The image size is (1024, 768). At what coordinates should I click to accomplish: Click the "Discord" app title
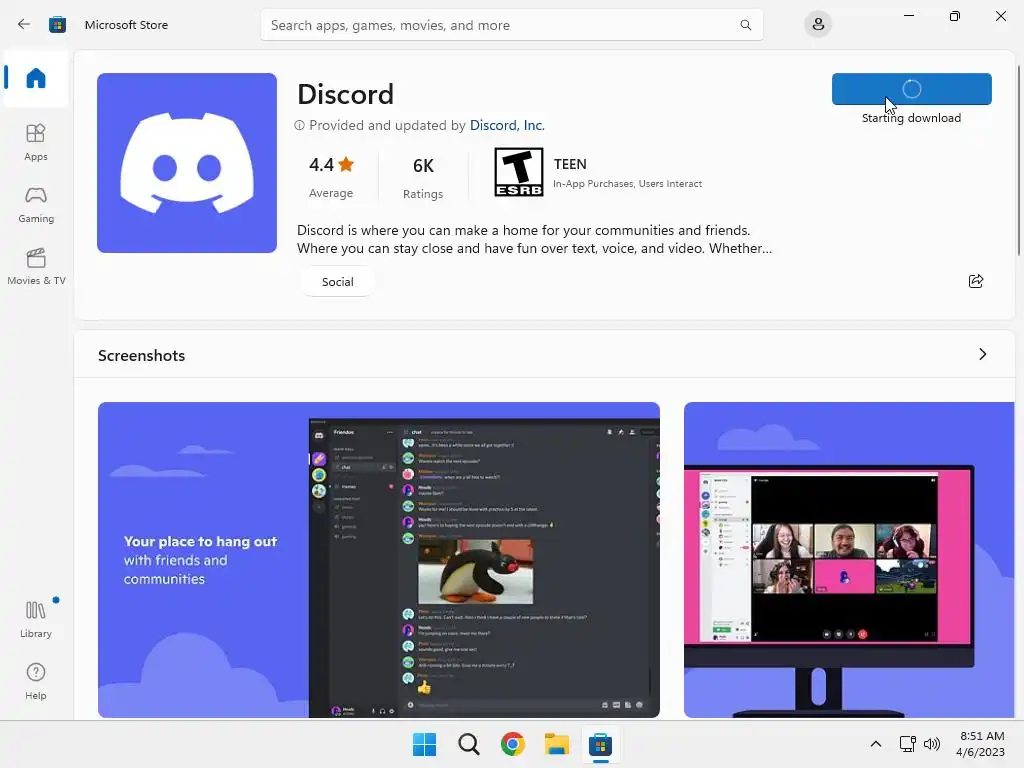(345, 94)
